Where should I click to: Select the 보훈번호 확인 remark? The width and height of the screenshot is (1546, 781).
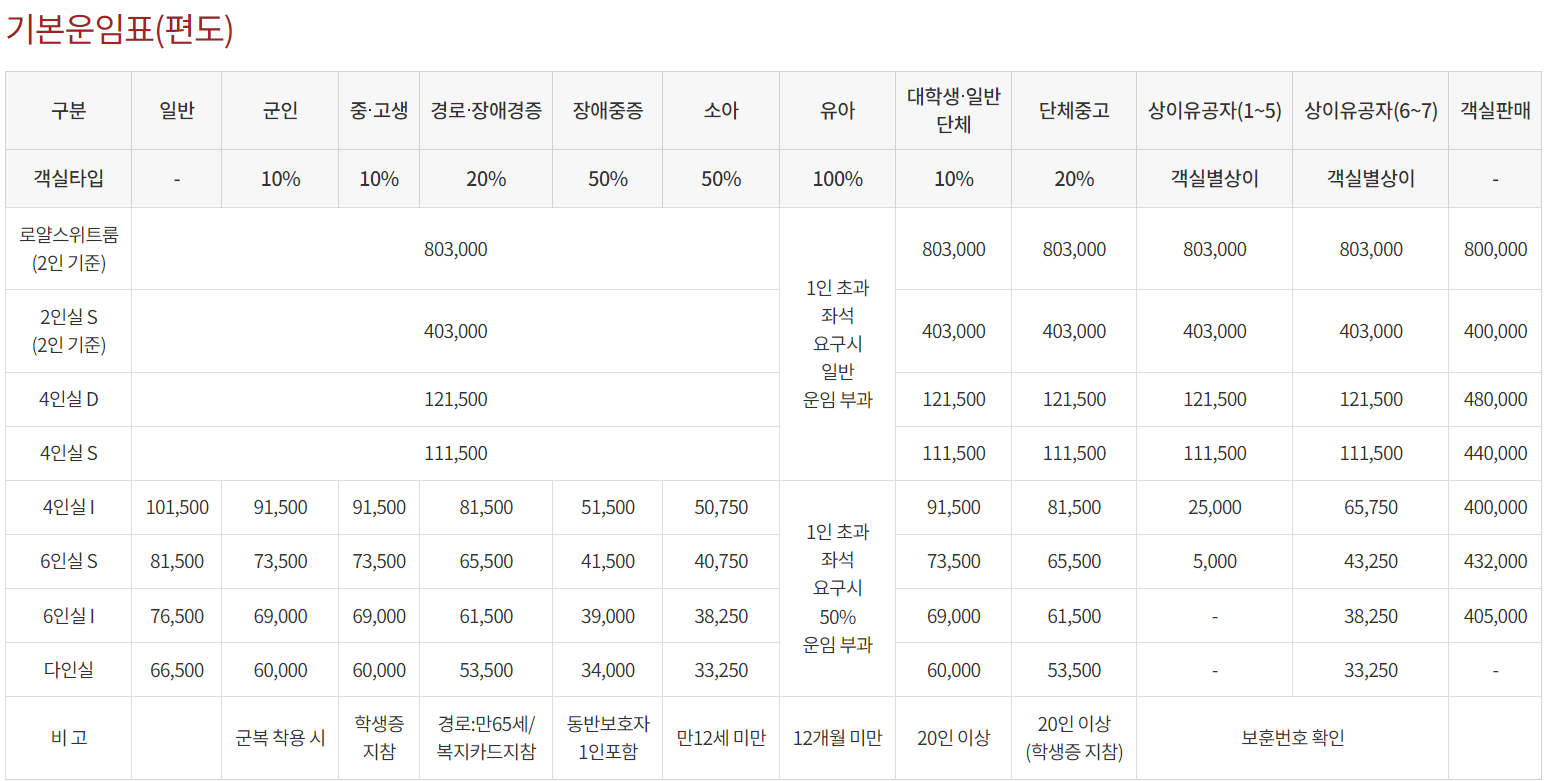pyautogui.click(x=1292, y=738)
